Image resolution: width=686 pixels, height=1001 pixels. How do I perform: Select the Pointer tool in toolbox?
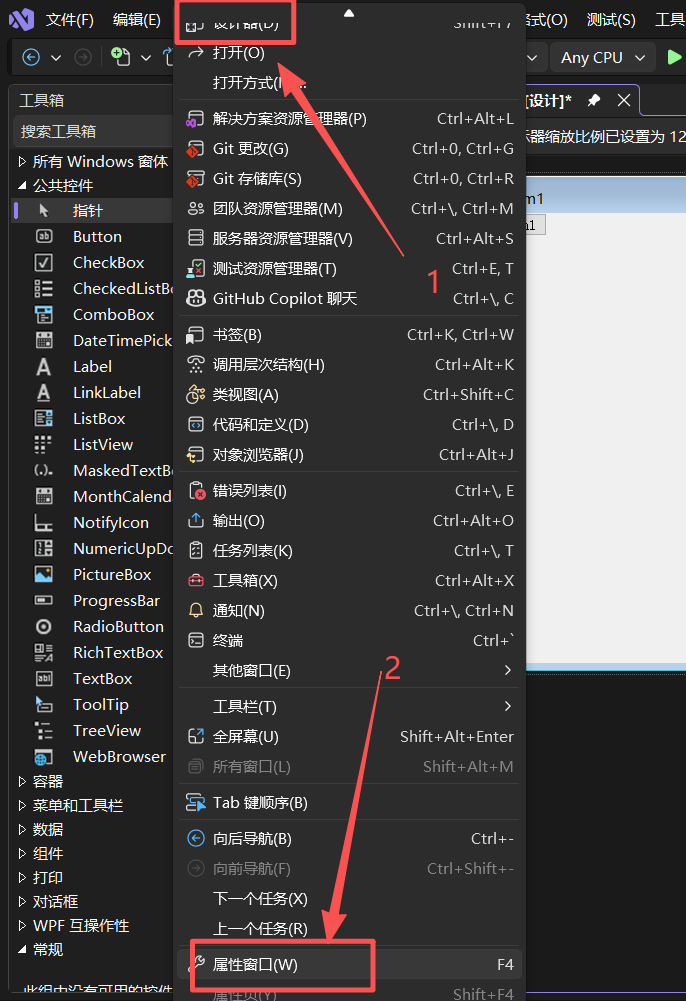pos(93,211)
